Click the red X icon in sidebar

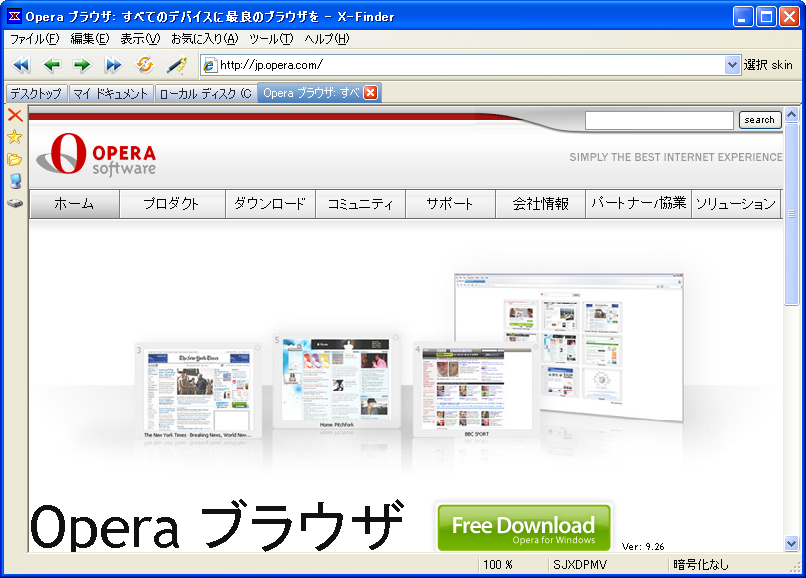[15, 115]
